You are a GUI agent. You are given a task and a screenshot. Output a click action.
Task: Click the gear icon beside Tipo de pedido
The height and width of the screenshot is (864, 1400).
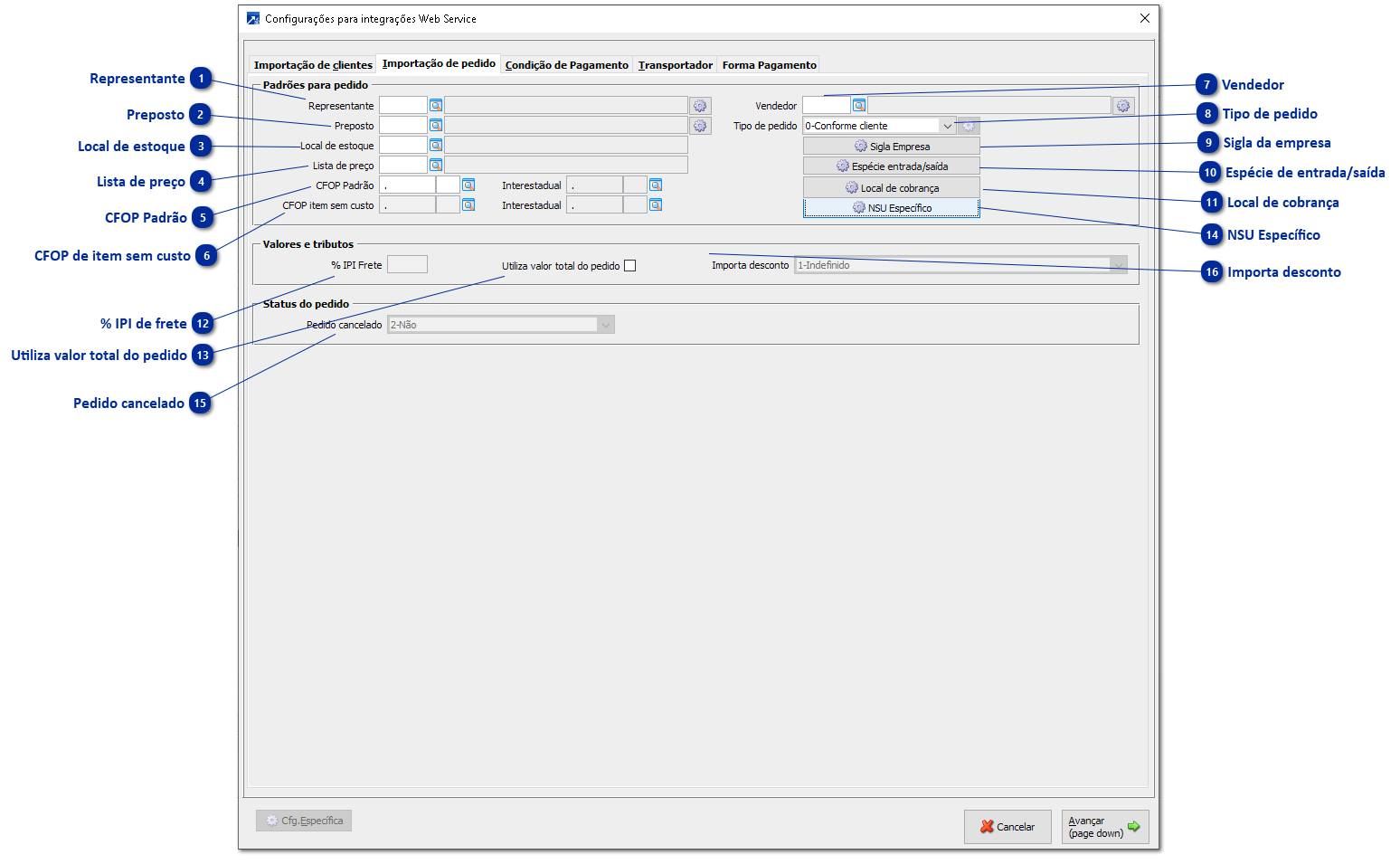pyautogui.click(x=969, y=126)
